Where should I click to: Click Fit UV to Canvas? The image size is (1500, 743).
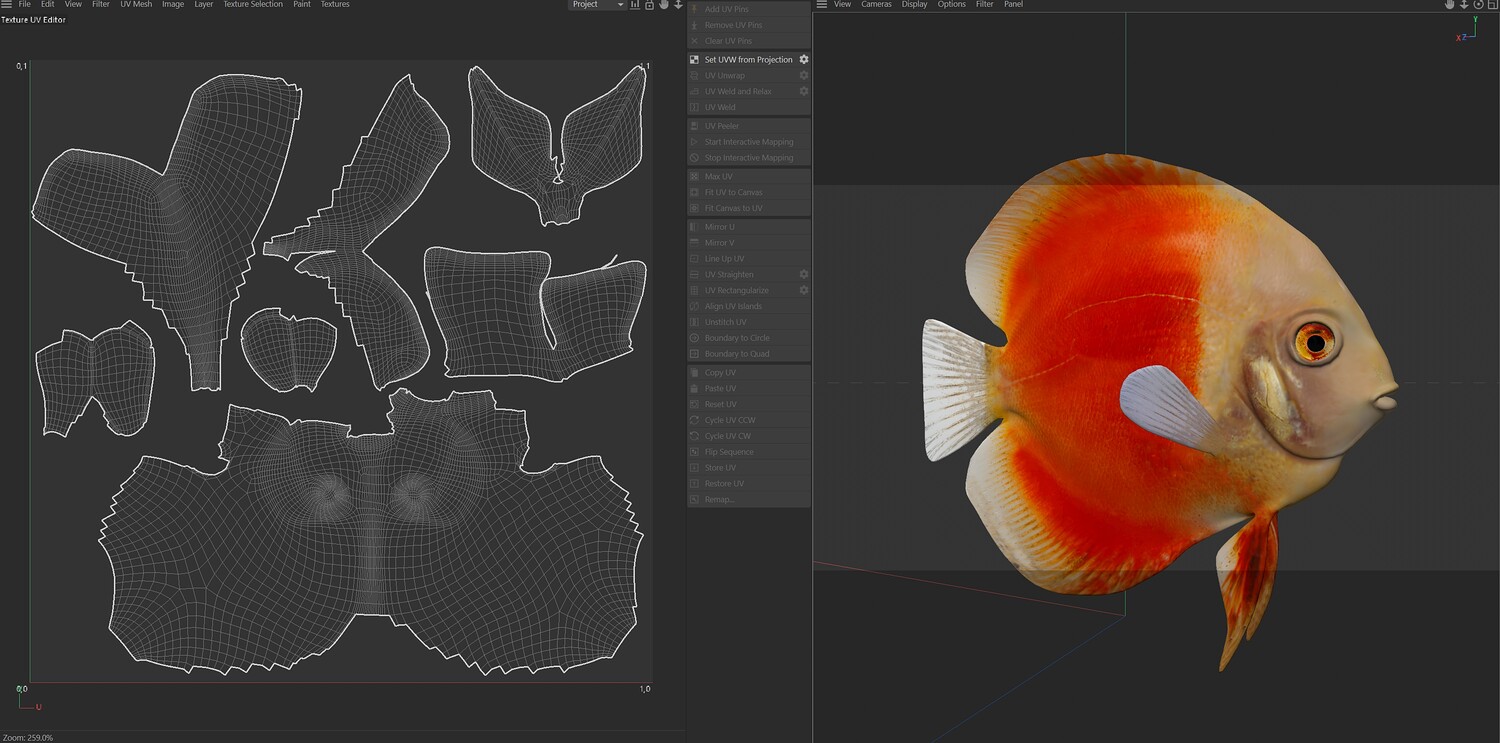749,192
